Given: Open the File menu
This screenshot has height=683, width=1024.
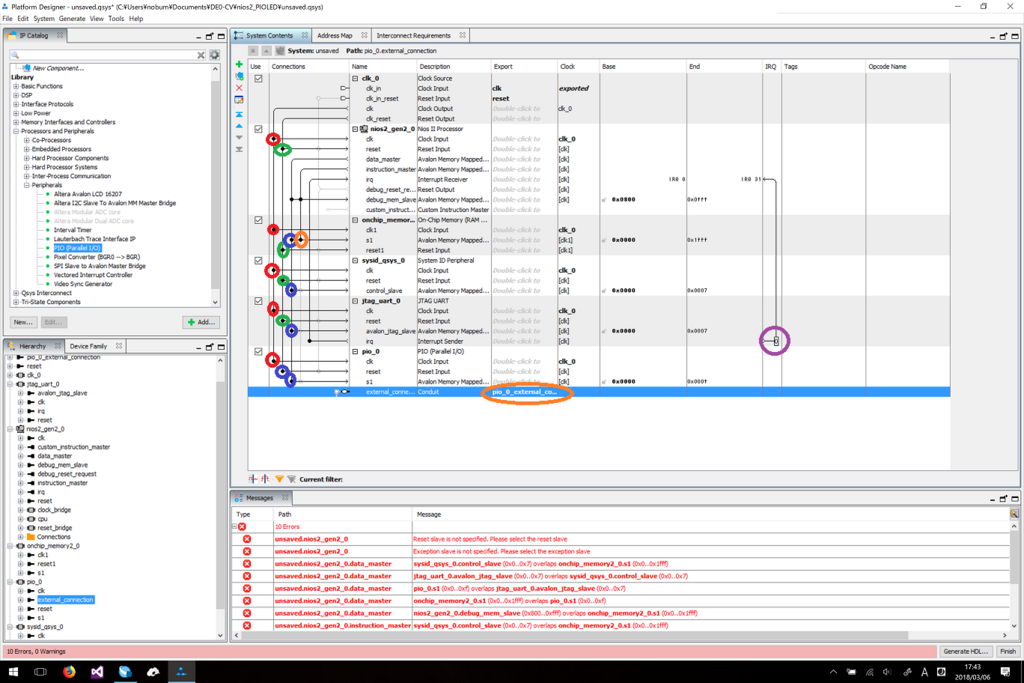Looking at the screenshot, I should coord(7,19).
